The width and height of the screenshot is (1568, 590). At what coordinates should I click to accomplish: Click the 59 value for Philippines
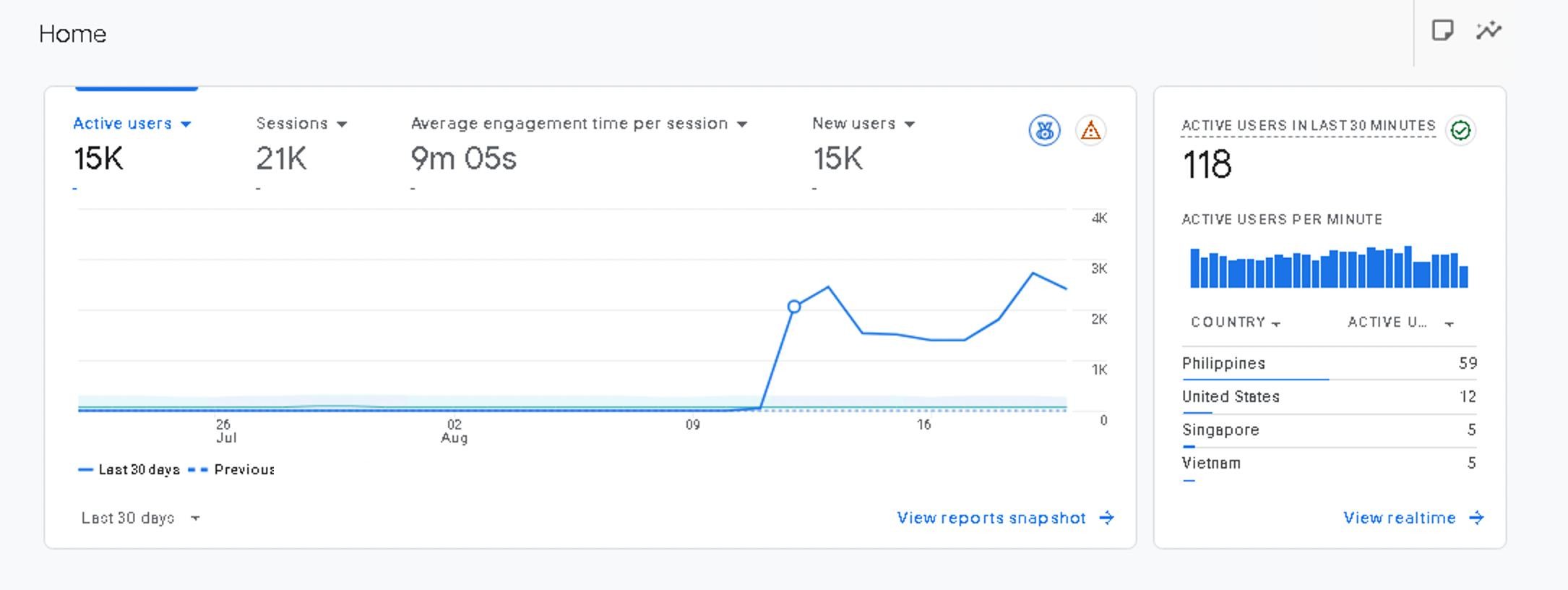(x=1468, y=363)
